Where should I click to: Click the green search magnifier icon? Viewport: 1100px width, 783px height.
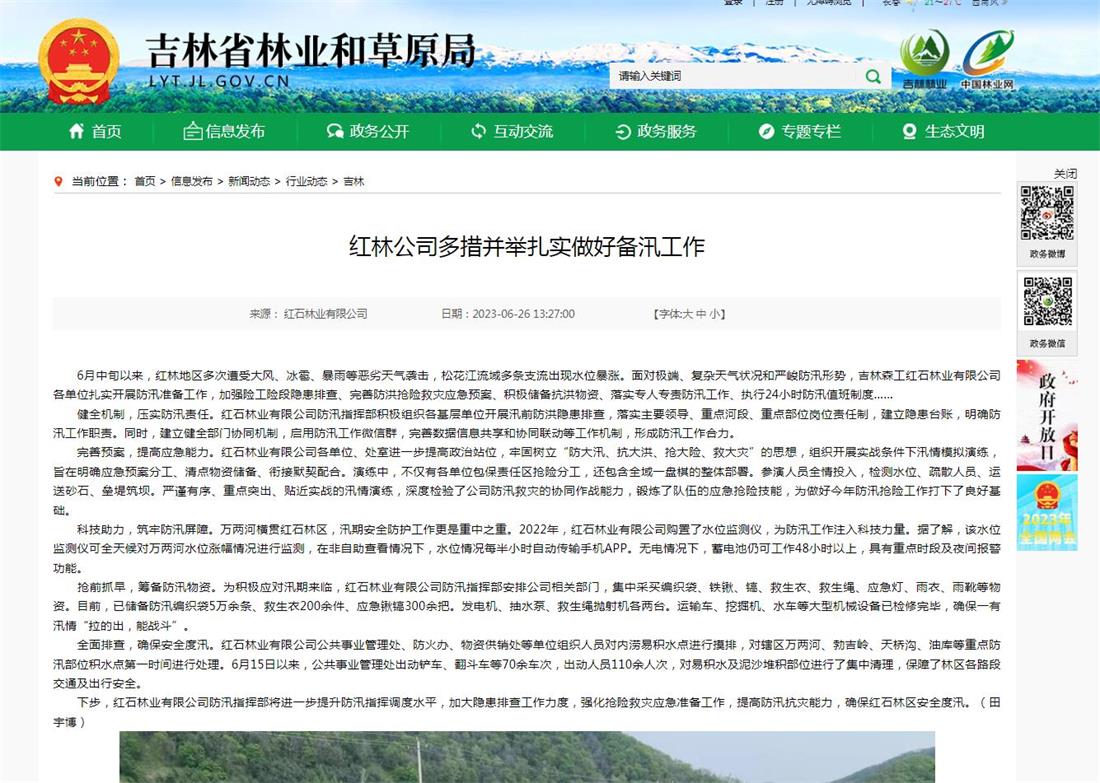tap(873, 76)
